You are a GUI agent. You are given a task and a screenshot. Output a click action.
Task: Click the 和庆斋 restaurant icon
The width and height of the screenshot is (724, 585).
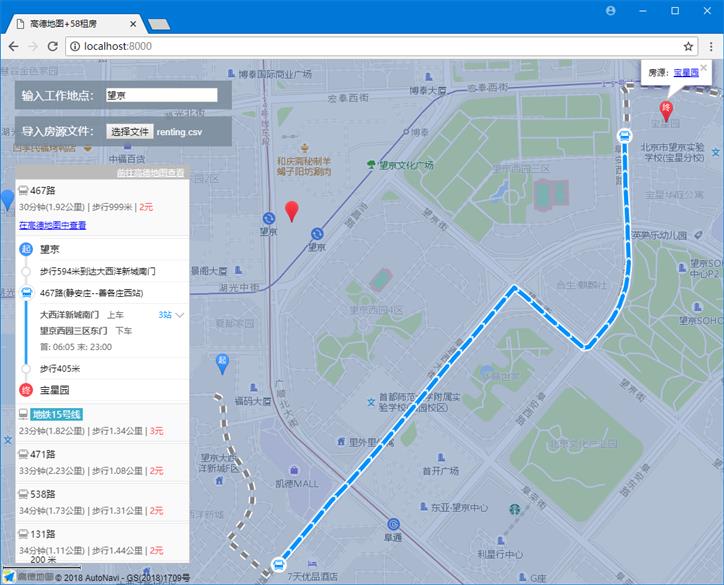click(304, 148)
